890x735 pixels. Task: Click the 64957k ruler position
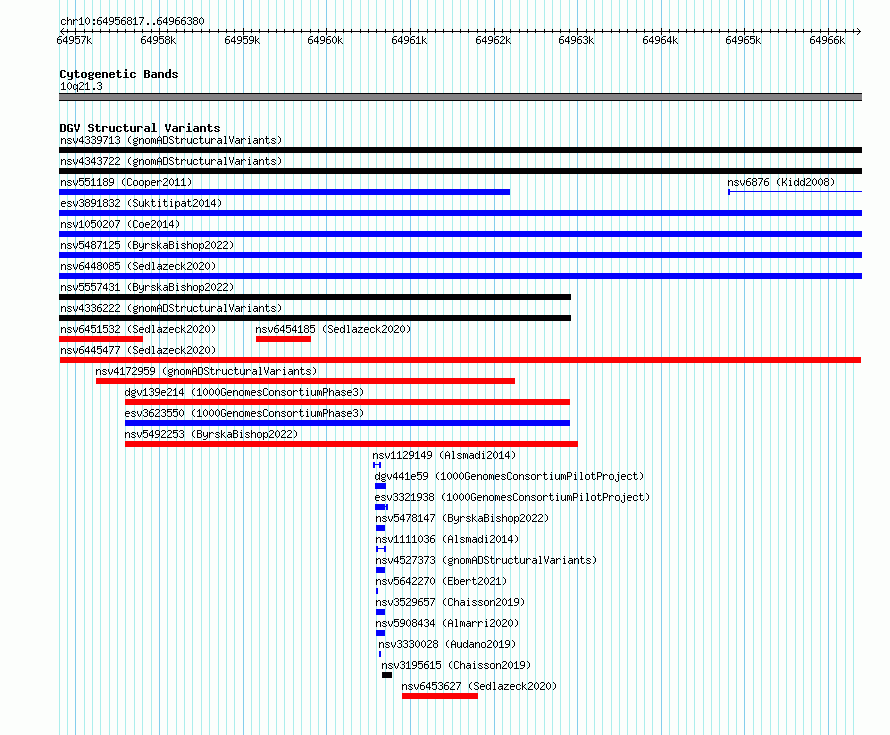click(74, 40)
